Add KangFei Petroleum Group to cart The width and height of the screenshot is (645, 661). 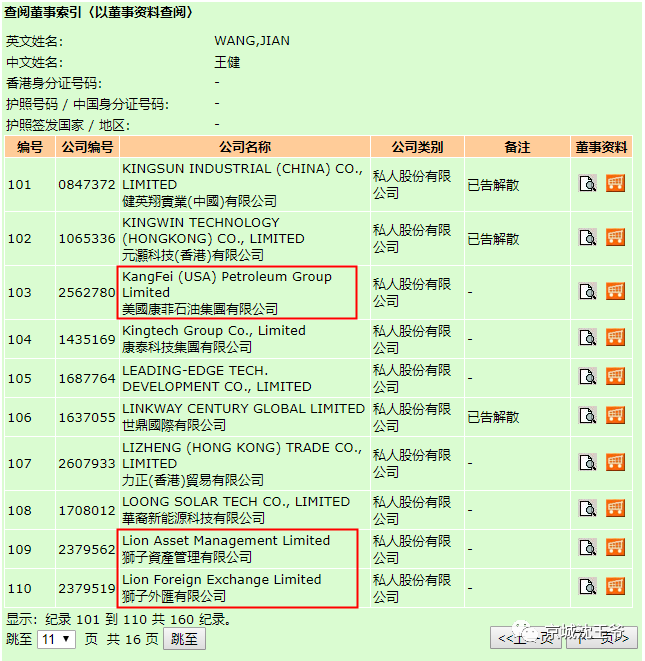coord(615,292)
